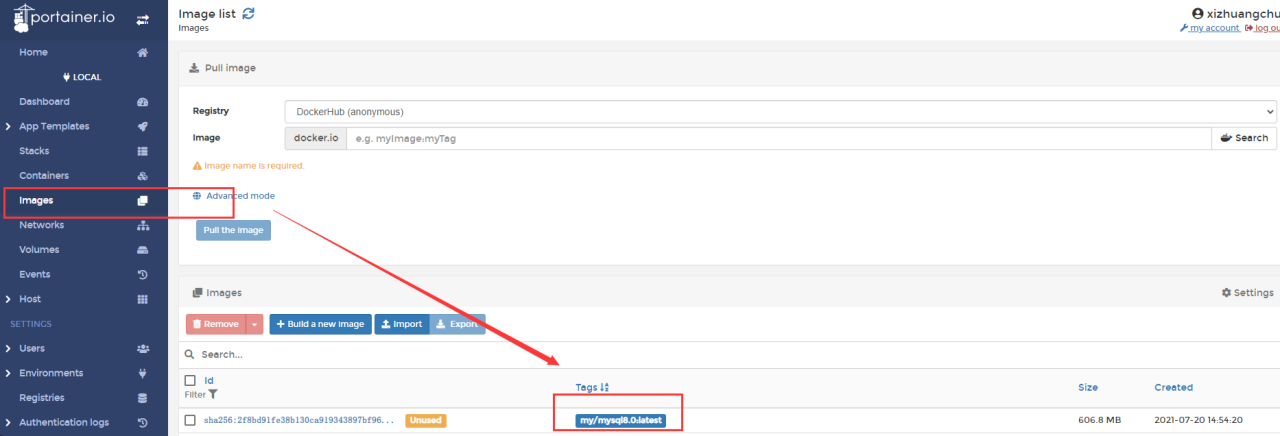Click the Users group icon

coord(142,349)
